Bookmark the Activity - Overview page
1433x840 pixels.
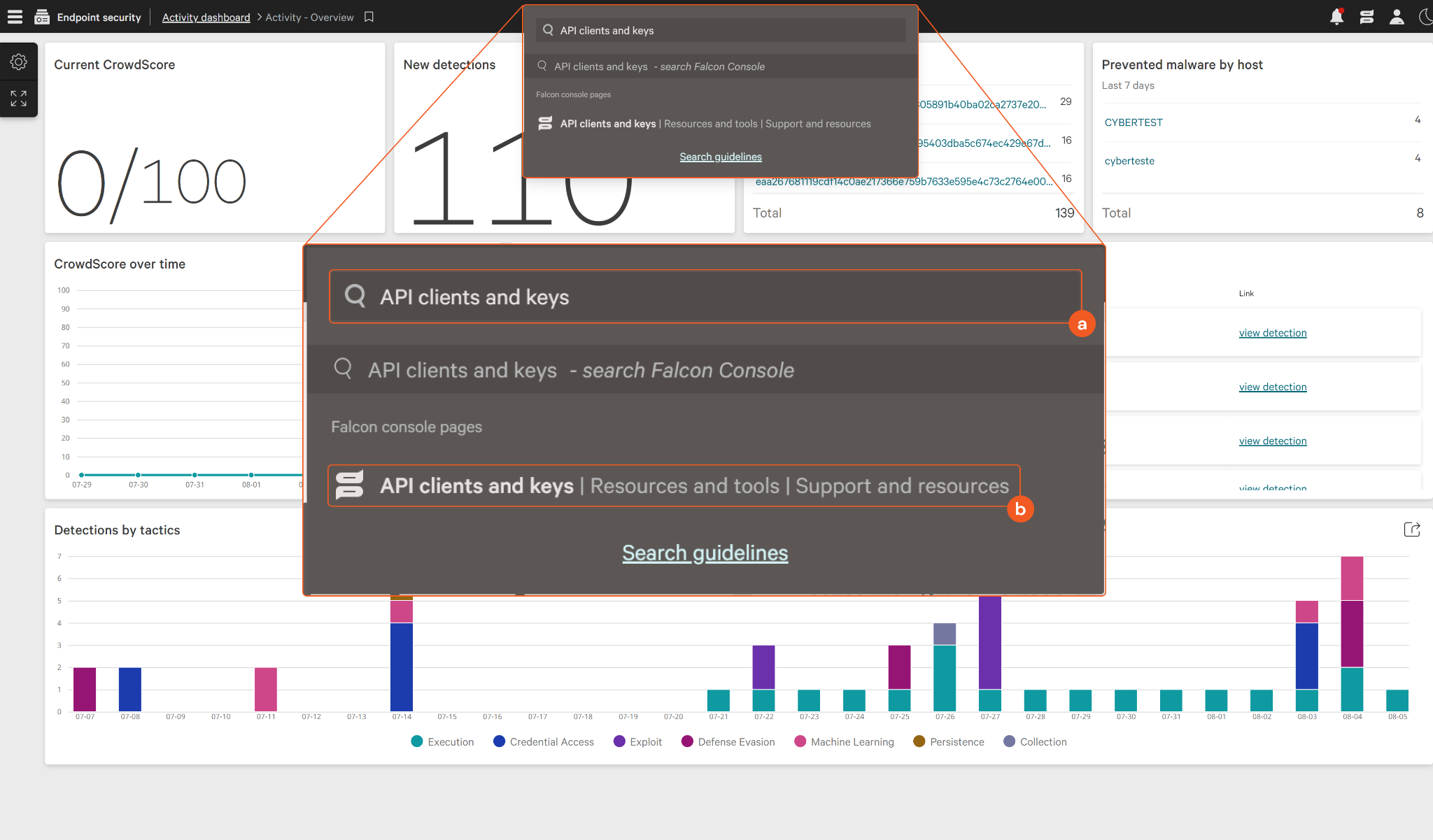[x=369, y=17]
